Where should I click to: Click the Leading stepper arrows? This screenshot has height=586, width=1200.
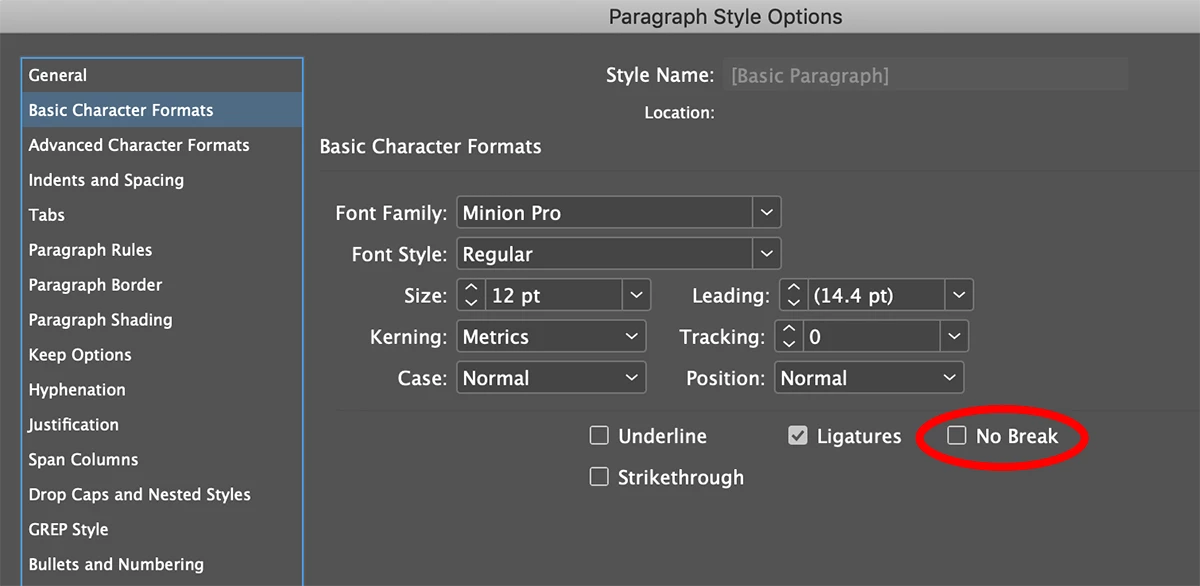coord(793,296)
